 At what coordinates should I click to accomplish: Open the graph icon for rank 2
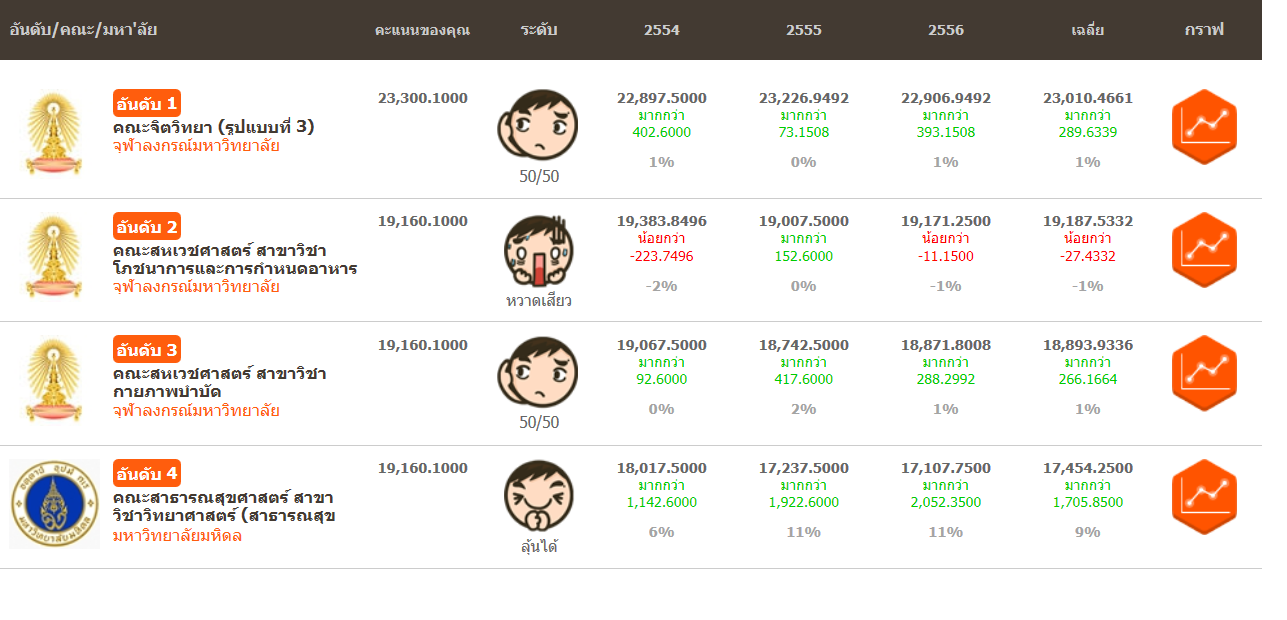(1203, 250)
